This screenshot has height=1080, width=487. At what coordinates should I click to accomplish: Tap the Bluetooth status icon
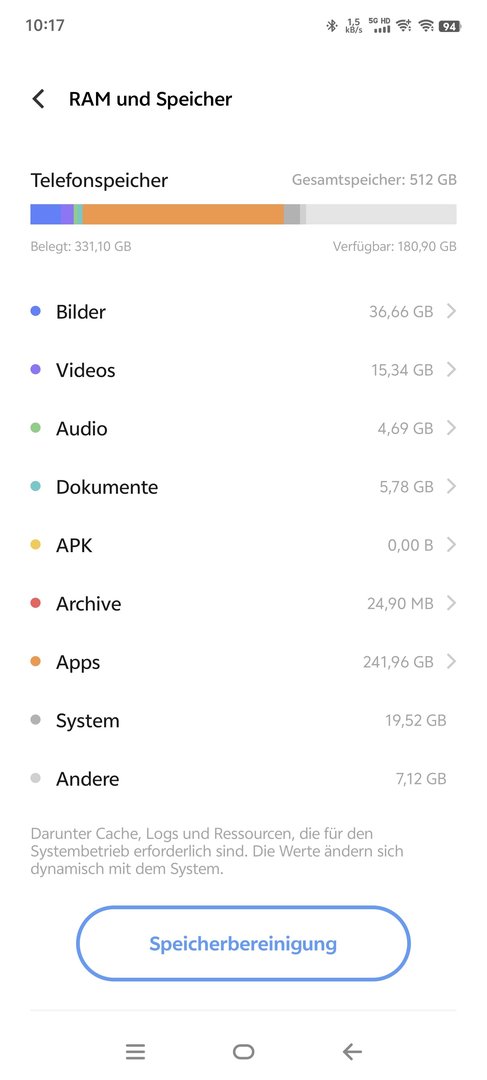point(331,26)
